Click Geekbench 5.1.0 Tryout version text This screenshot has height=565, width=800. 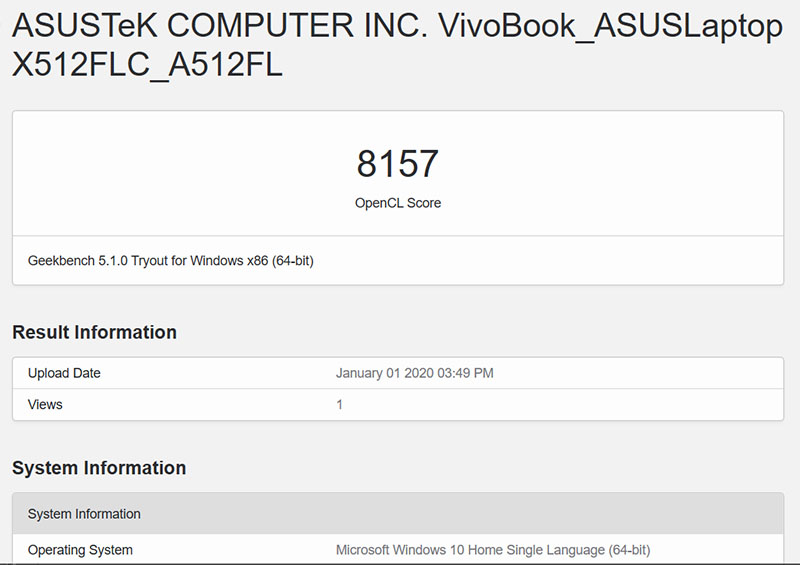[x=170, y=261]
